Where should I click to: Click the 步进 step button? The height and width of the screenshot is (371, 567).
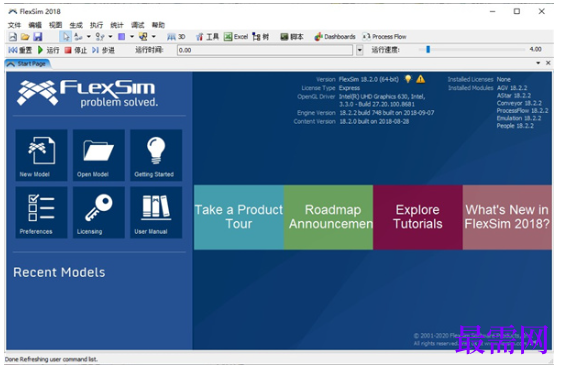(103, 50)
